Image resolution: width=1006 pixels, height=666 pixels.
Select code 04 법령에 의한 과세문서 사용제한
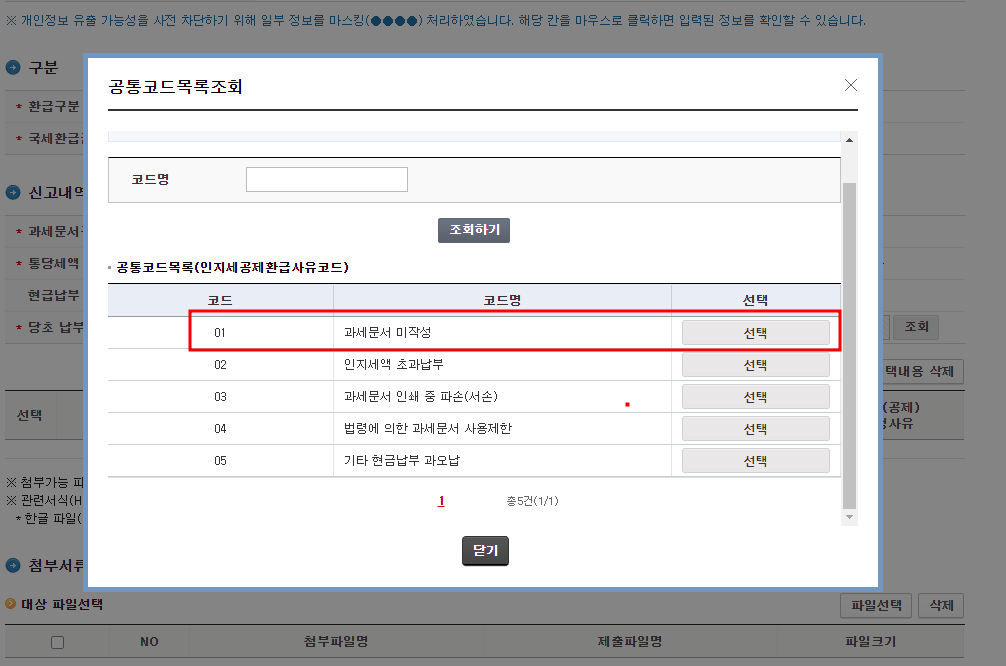[x=755, y=428]
